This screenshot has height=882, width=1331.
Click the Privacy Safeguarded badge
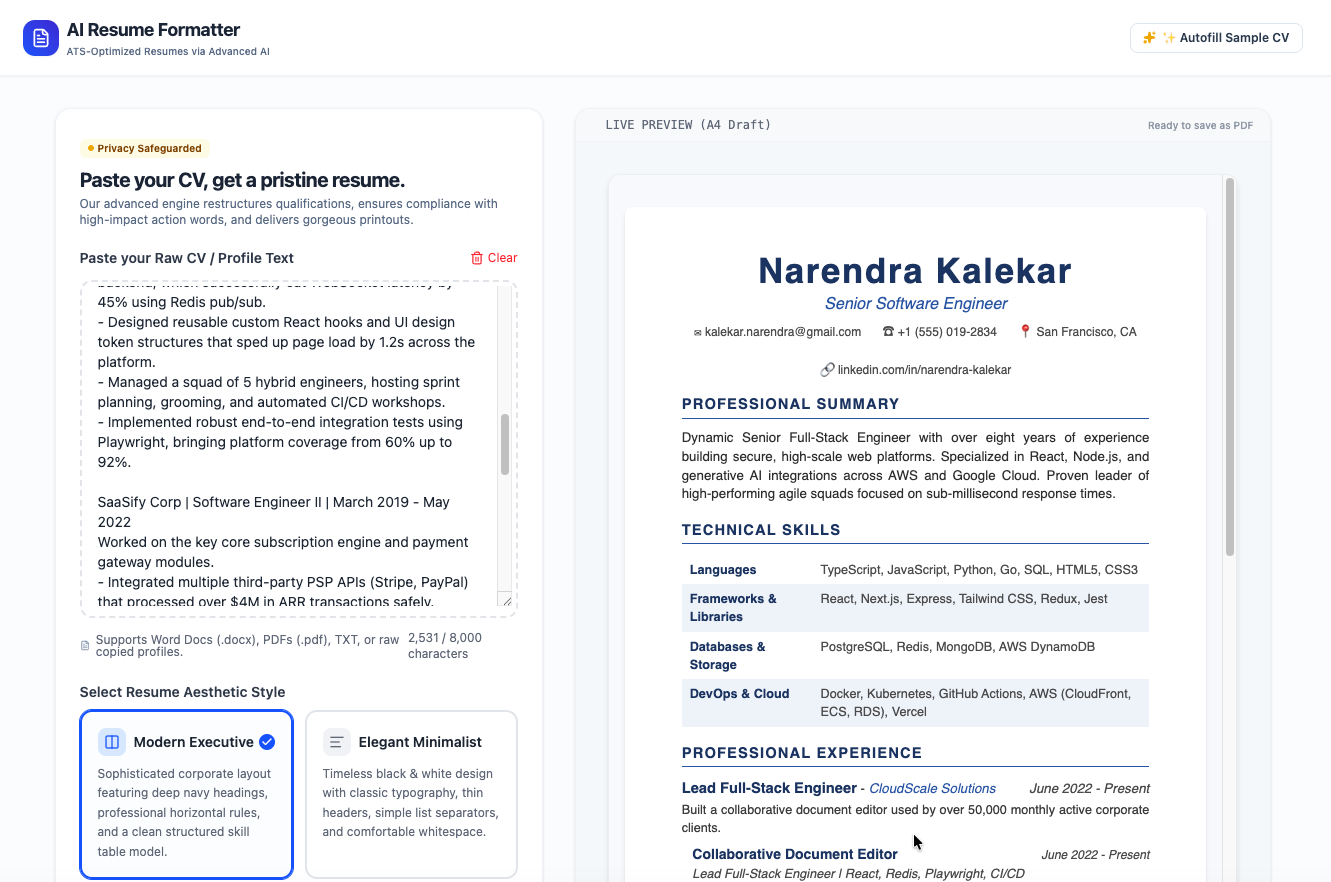pyautogui.click(x=145, y=148)
